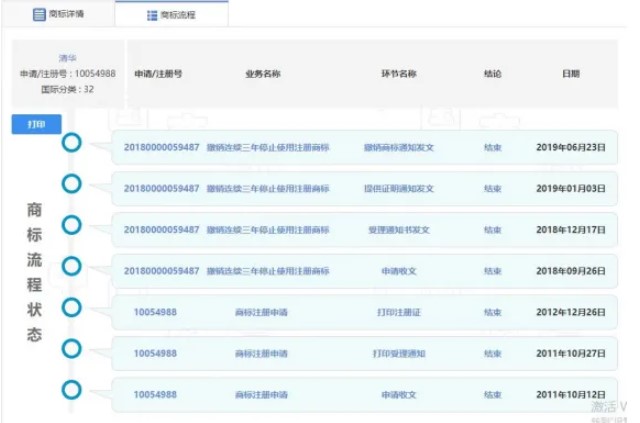Click 申请/注册号：10054988 info text
640x423 pixels.
coord(68,73)
